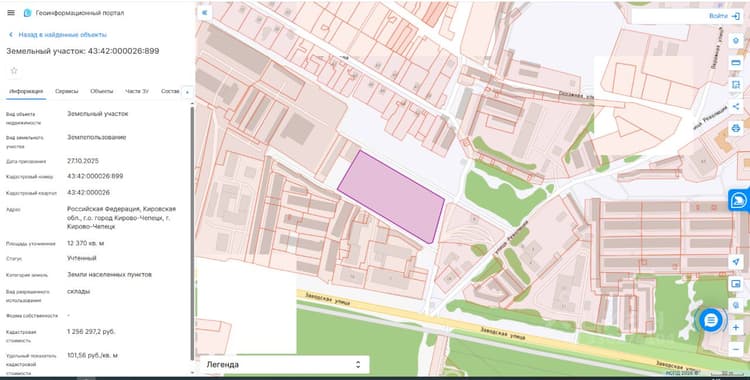
Task: Expand the Легенда panel
Action: (284, 365)
